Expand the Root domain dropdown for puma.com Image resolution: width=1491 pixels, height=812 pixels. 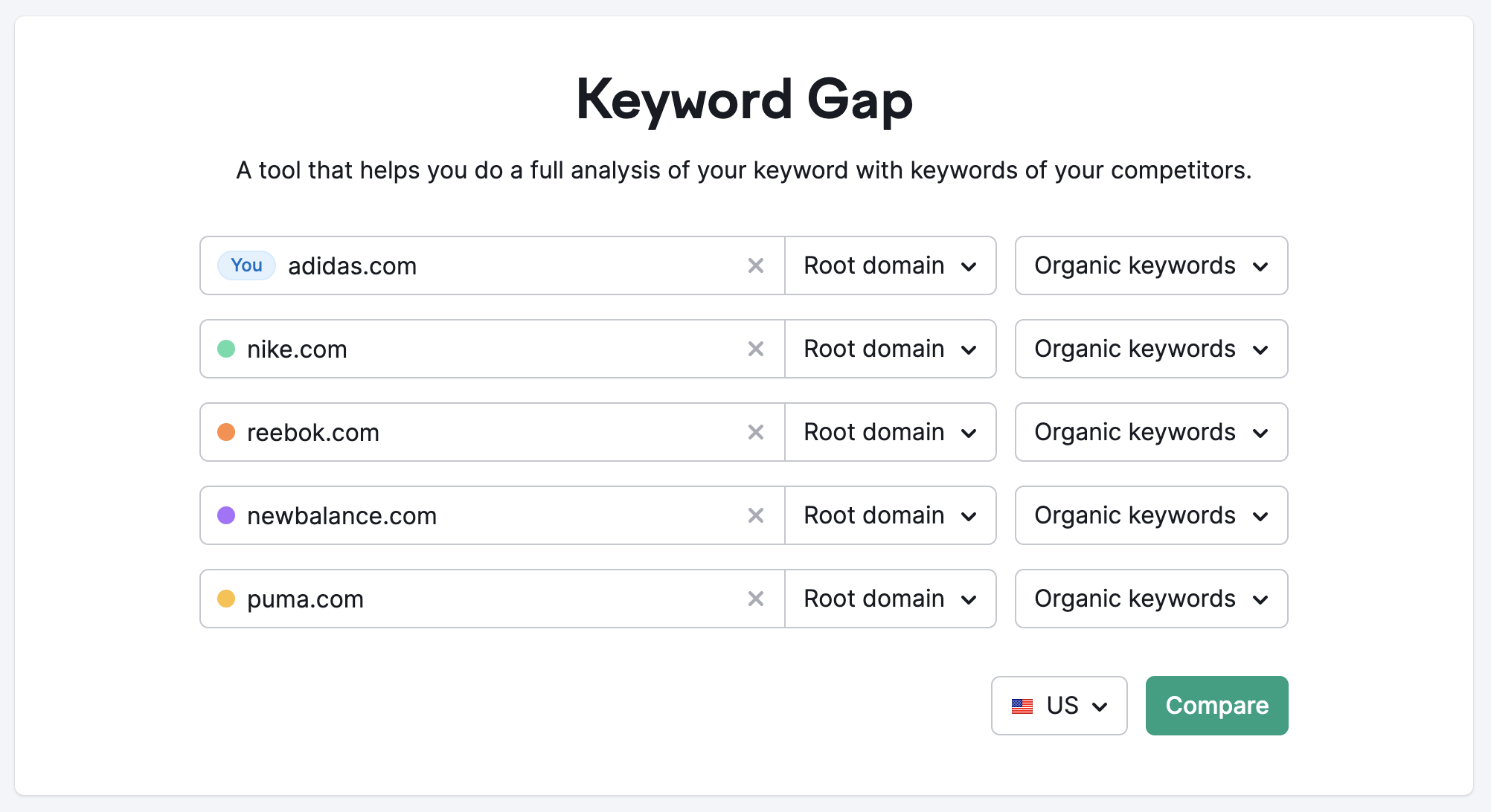click(x=892, y=598)
